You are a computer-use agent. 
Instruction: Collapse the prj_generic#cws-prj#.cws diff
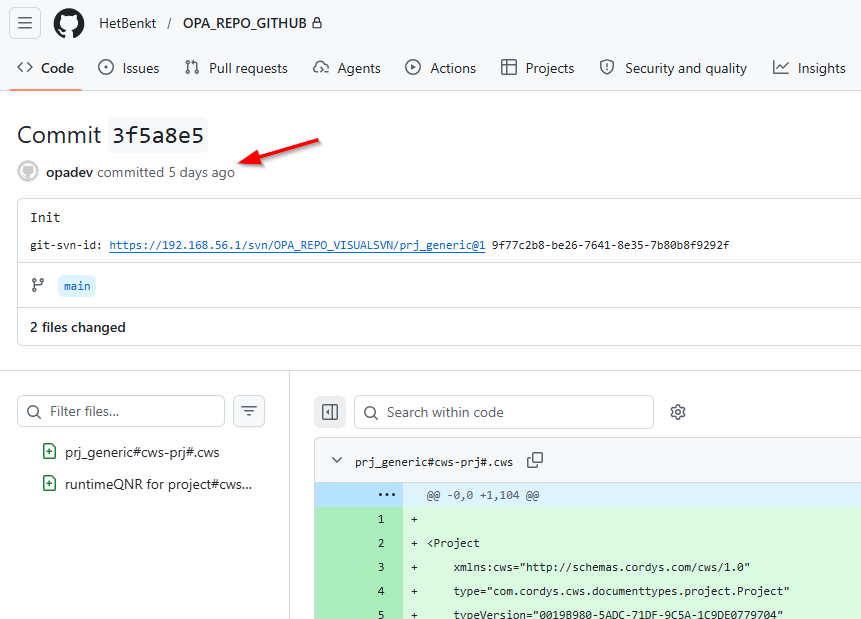click(x=337, y=460)
